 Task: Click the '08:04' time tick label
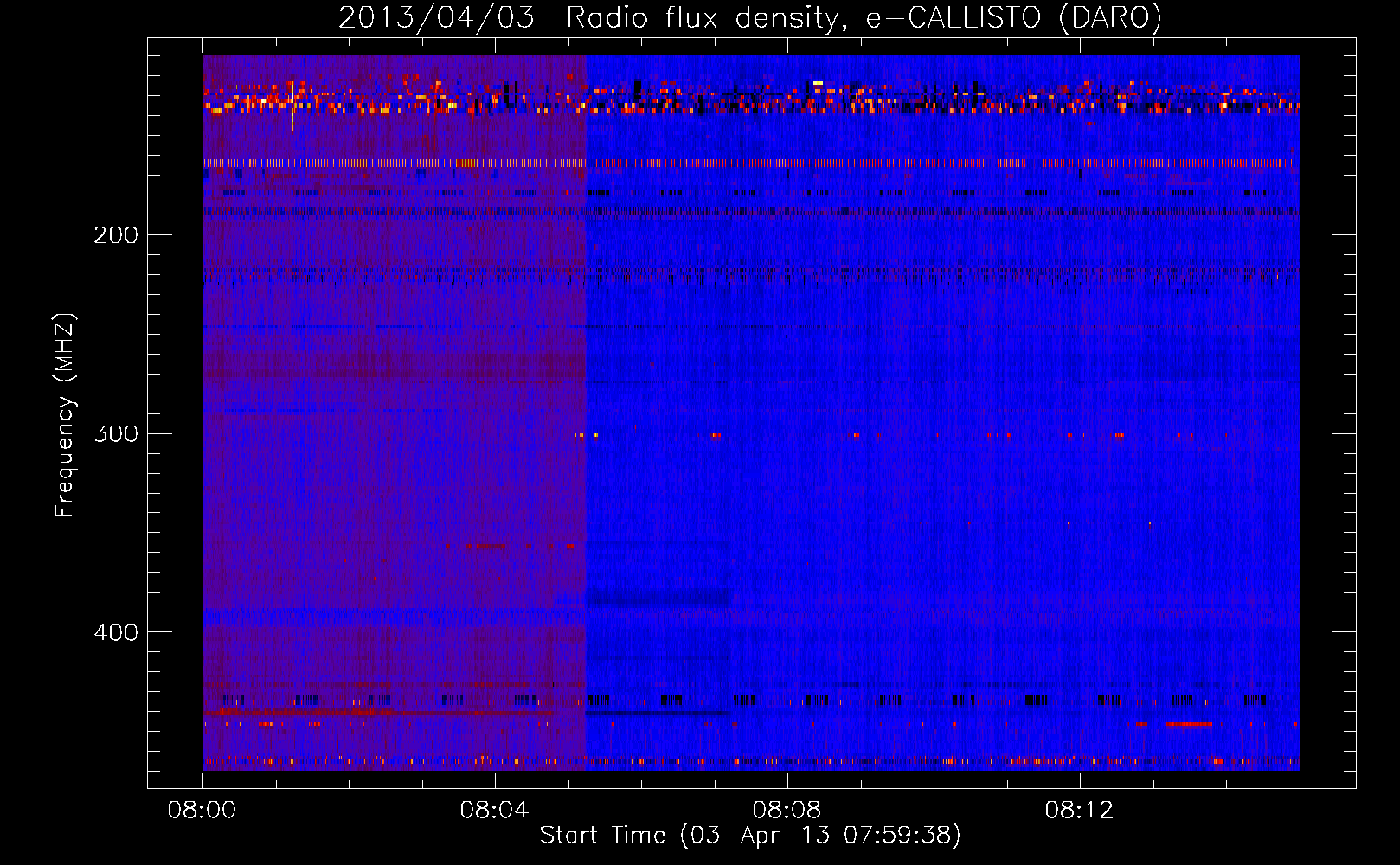(494, 811)
